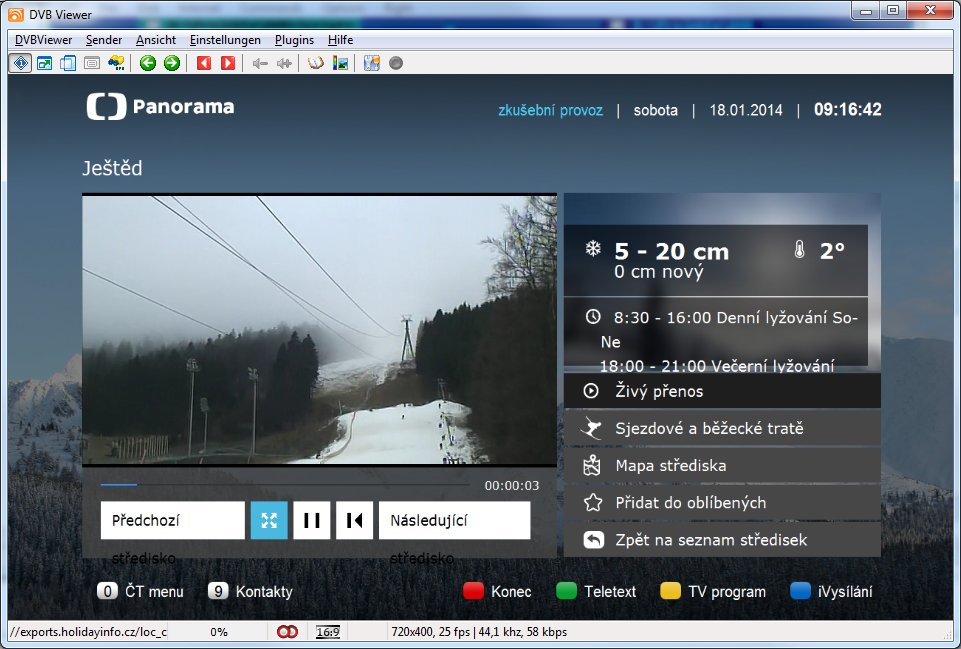Click the webcam video preview

(319, 330)
